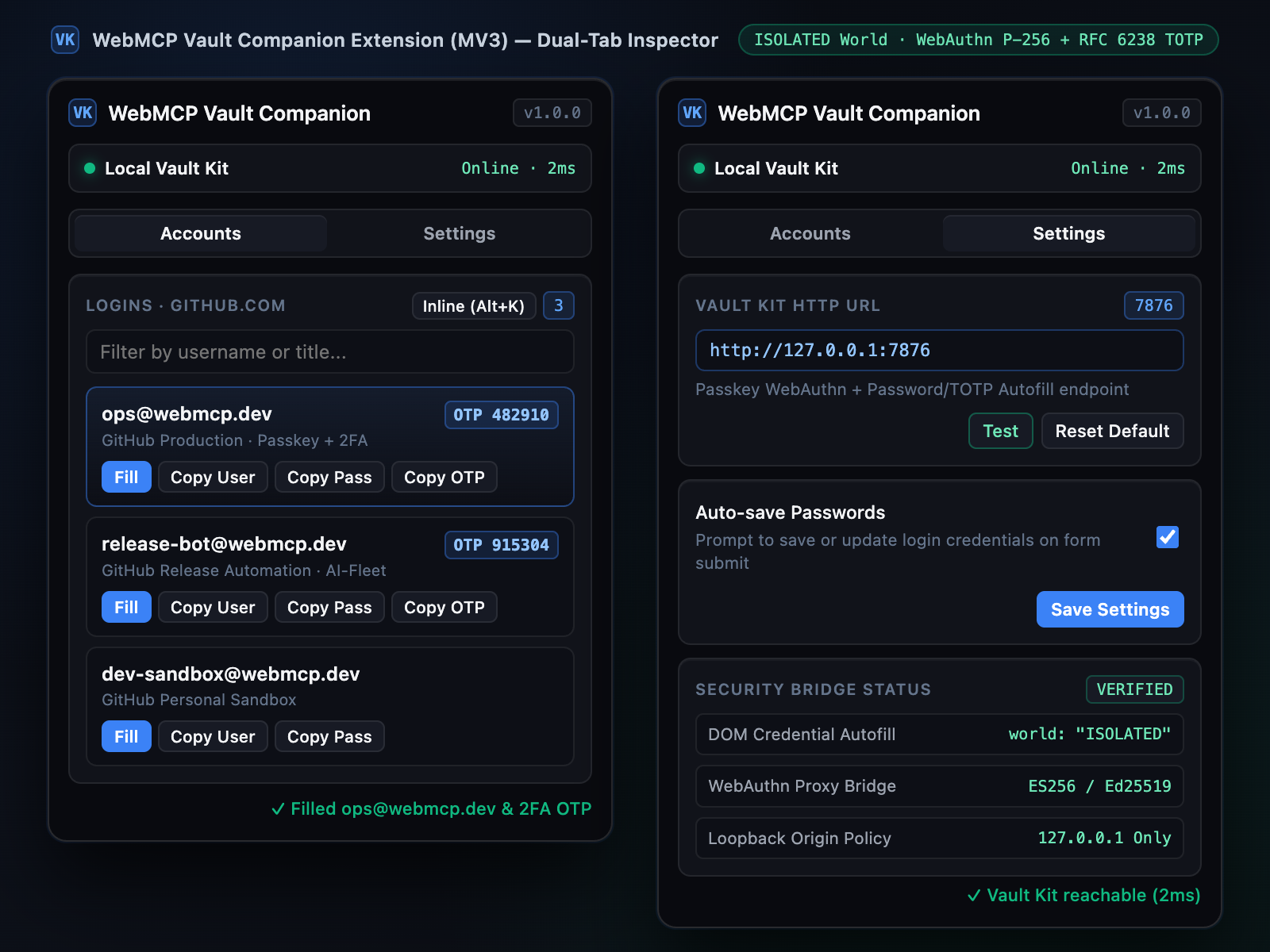
Task: Fill credentials for ops@webmcp.dev
Action: [x=126, y=477]
